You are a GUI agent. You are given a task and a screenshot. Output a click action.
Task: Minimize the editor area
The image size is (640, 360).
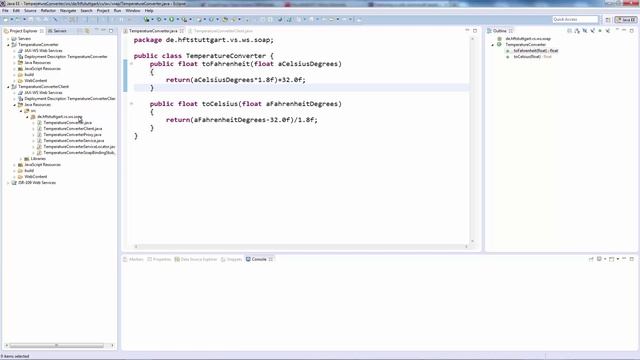coord(467,31)
